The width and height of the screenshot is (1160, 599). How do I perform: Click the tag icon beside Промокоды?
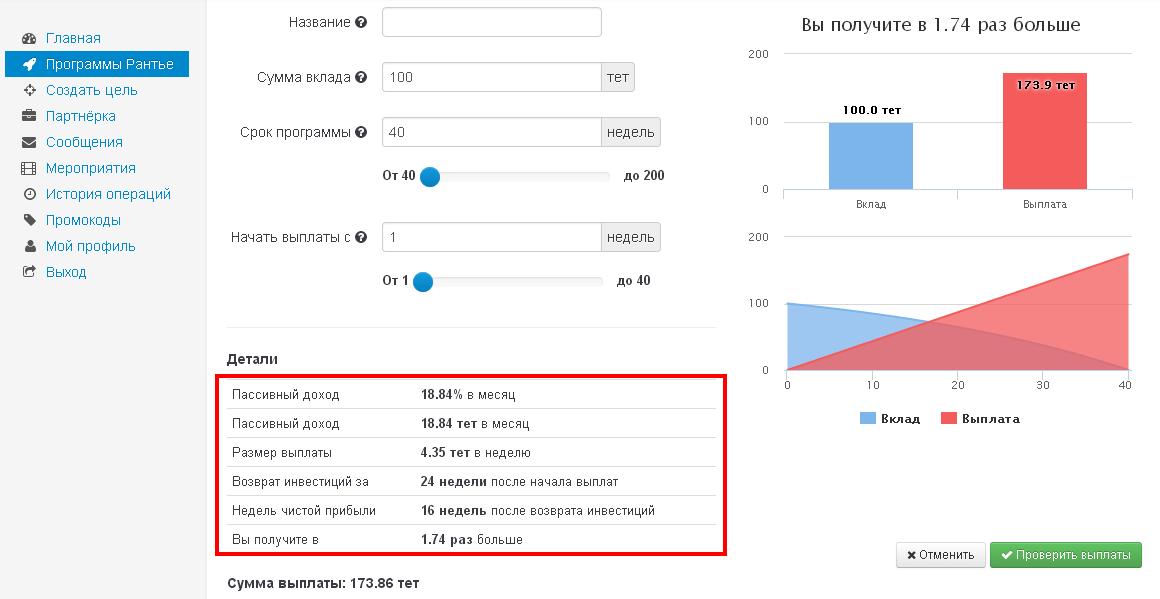(x=28, y=220)
